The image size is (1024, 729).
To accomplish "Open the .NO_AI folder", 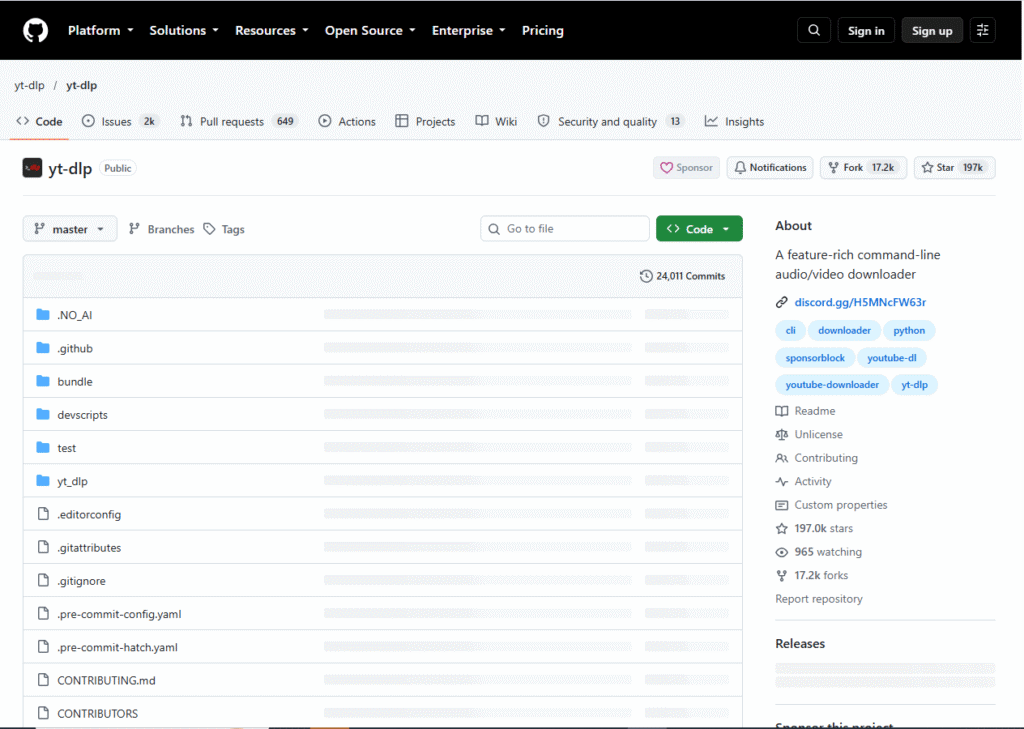I will click(x=74, y=315).
